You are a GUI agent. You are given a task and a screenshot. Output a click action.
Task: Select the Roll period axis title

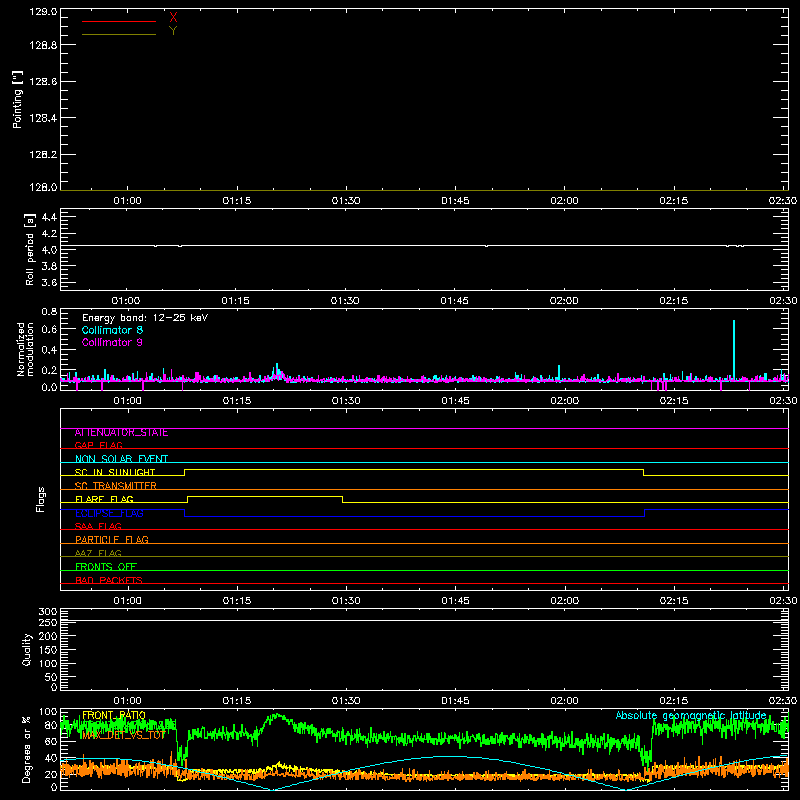[30, 249]
